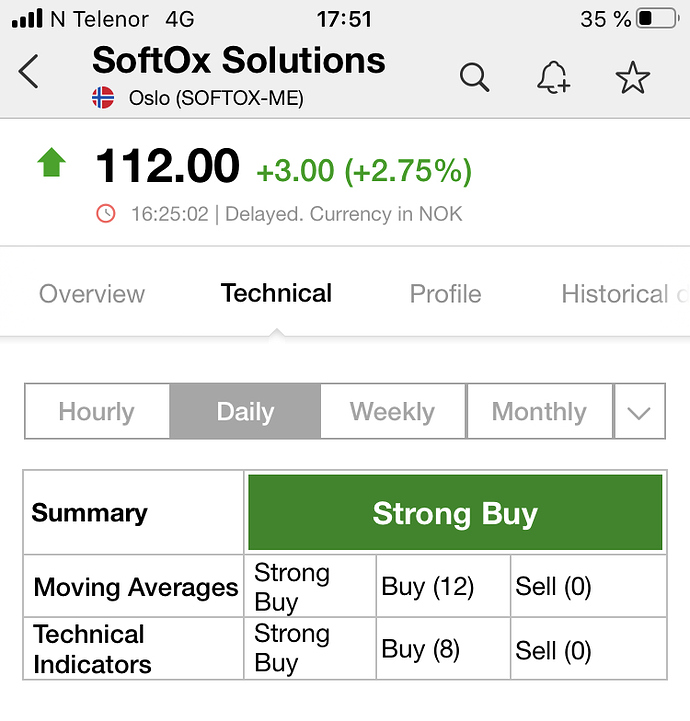
Task: Add SoftOx to watchlist with the star icon
Action: (633, 77)
